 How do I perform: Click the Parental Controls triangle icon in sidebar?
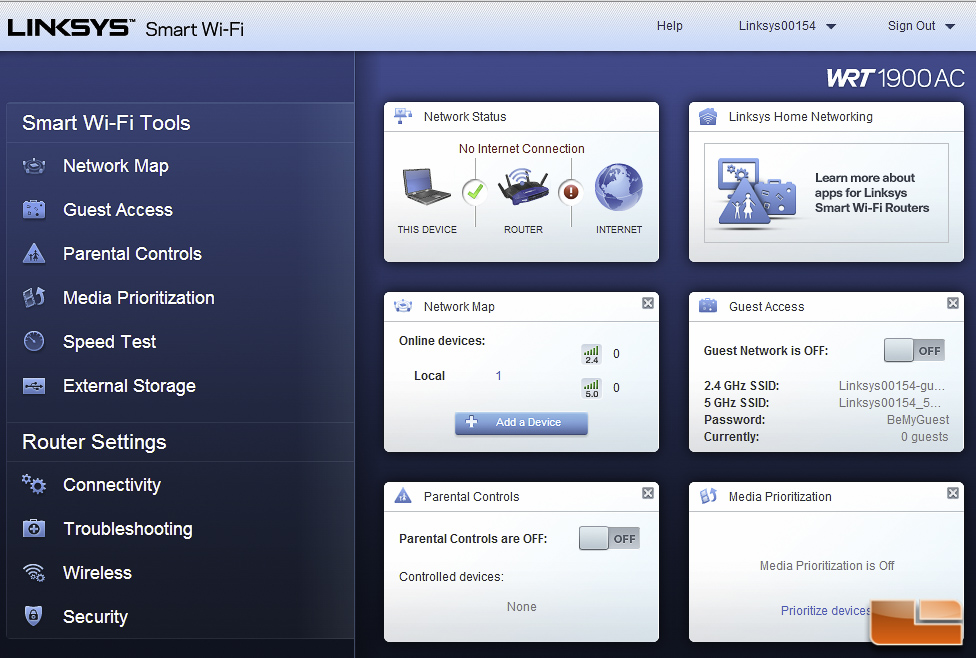(x=34, y=253)
